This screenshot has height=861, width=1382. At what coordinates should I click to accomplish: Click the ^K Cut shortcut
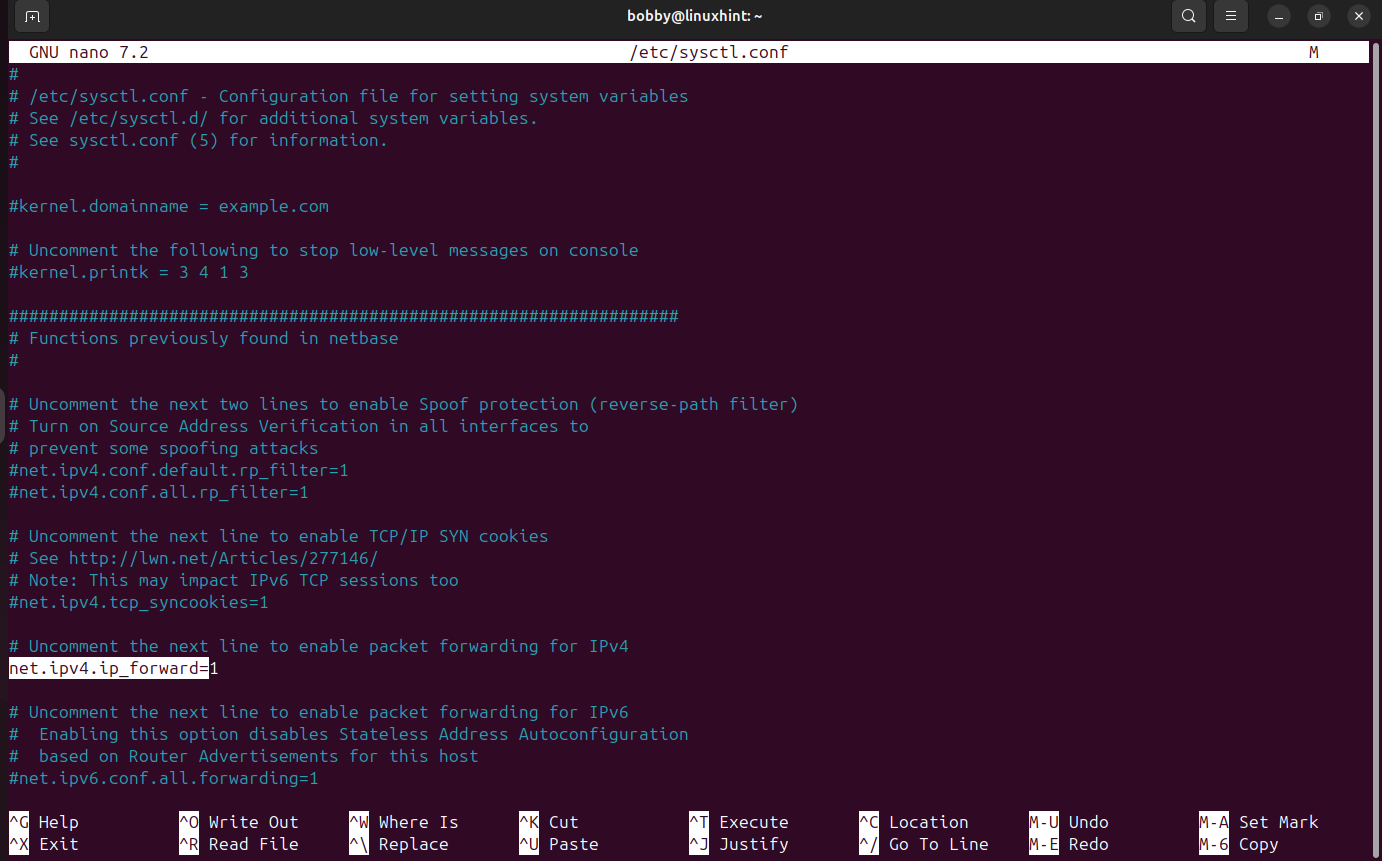549,822
